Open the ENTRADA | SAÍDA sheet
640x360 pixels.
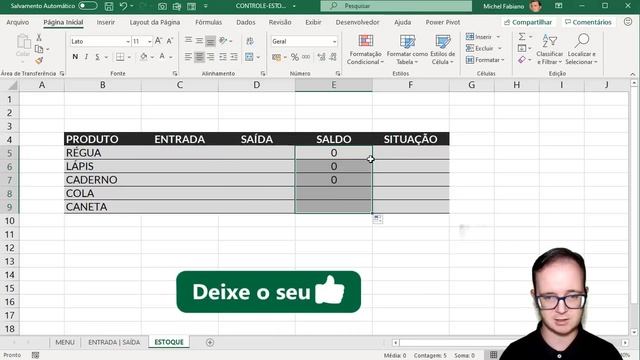click(114, 342)
